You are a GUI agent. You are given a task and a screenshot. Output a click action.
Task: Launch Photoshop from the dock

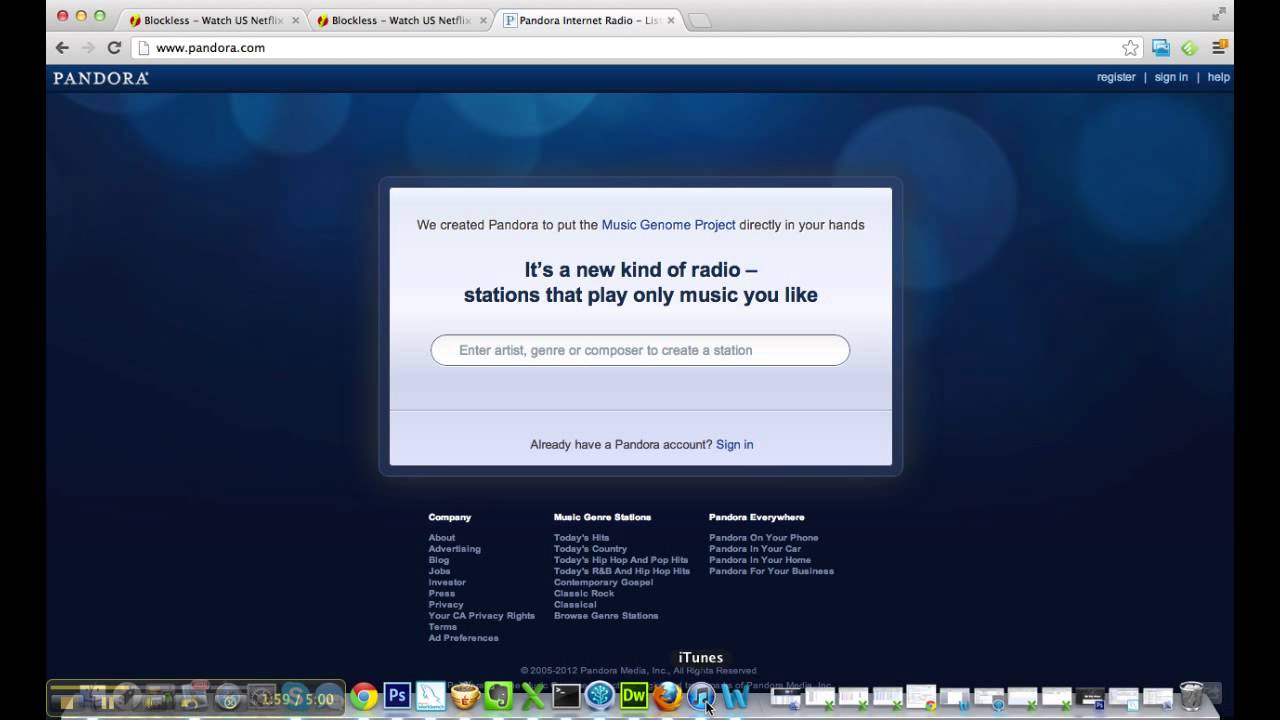(397, 696)
